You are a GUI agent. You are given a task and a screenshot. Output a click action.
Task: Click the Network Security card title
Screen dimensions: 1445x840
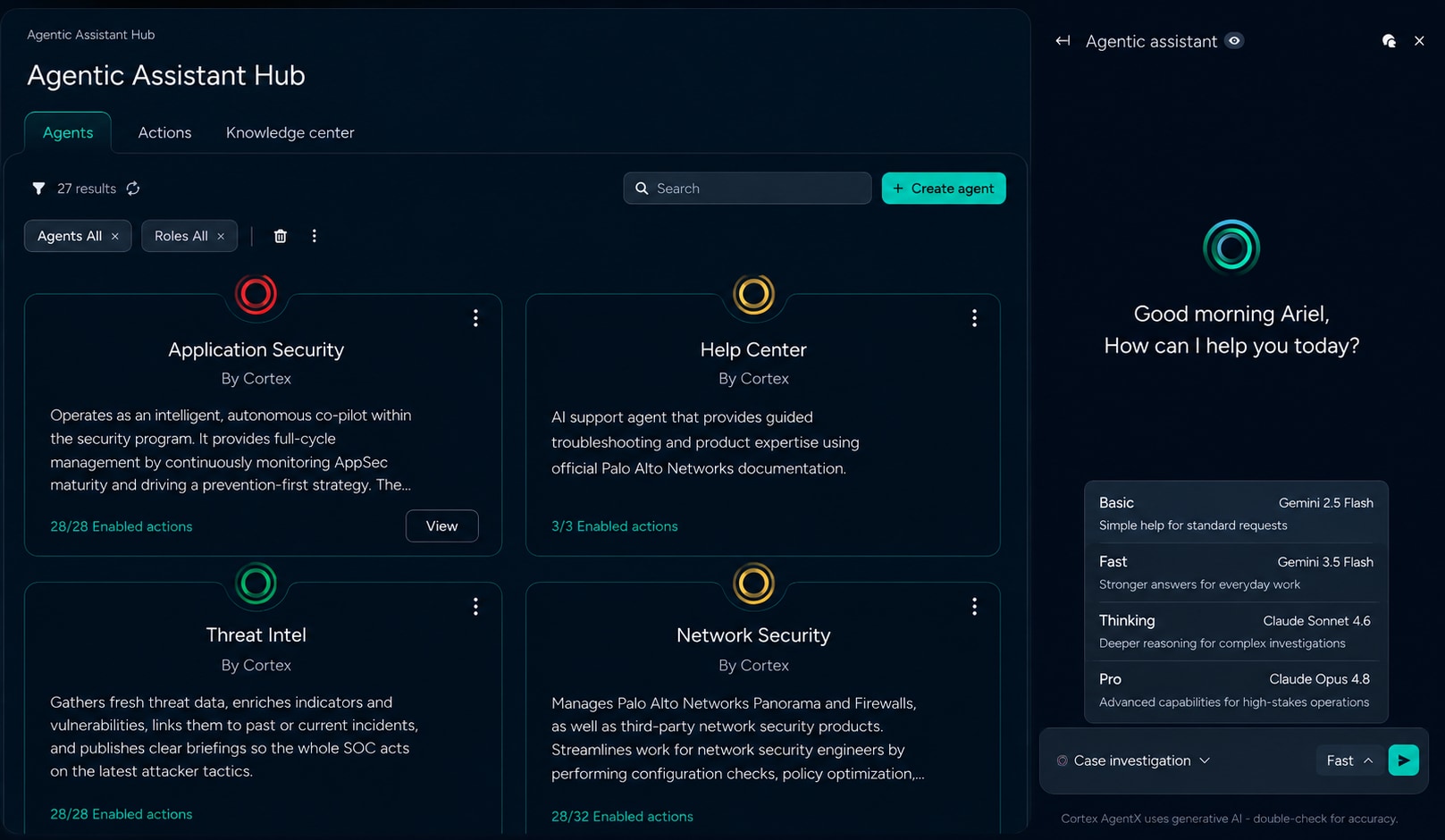click(753, 635)
